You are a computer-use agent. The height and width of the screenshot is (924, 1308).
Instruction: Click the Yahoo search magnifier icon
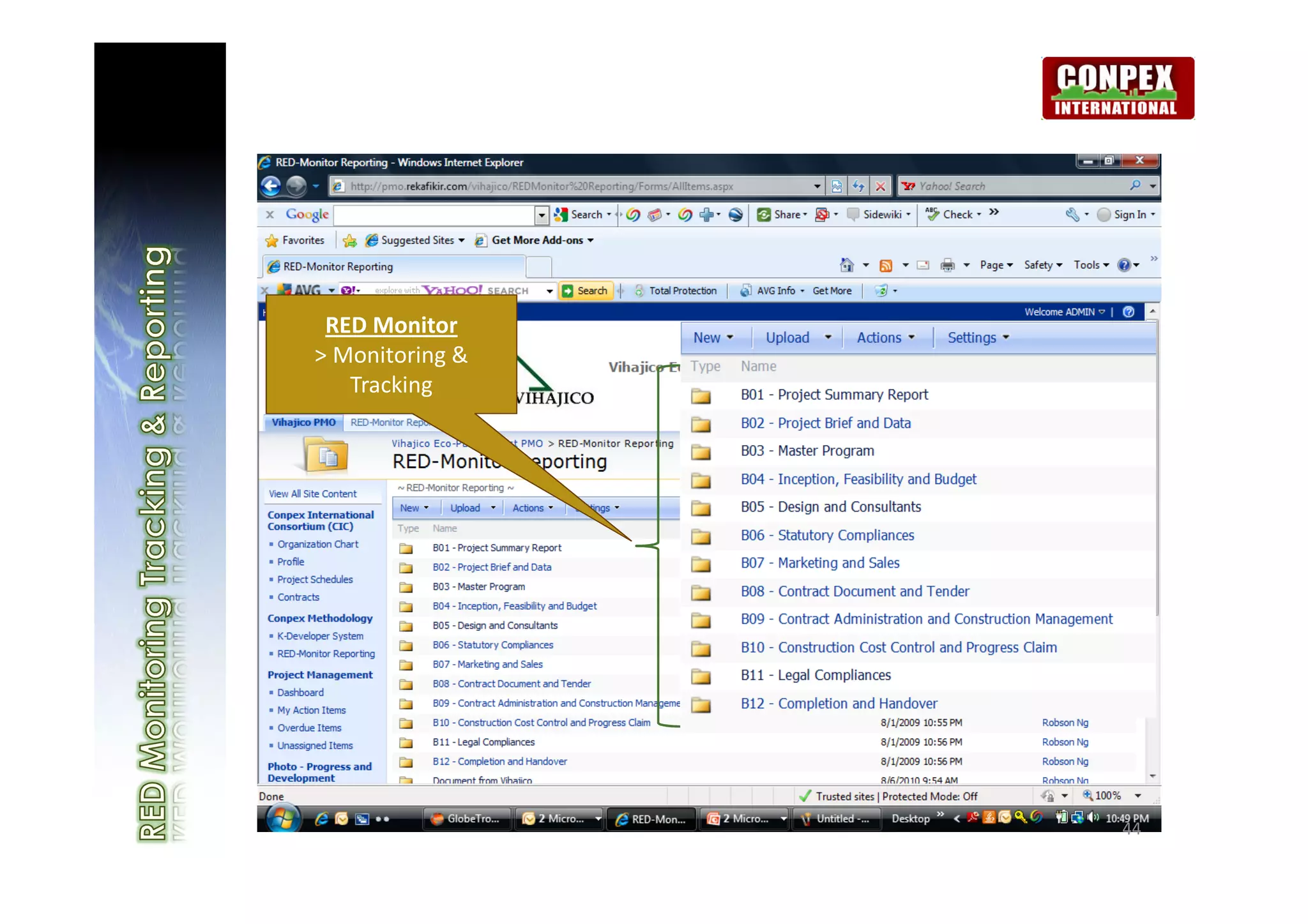[x=1135, y=185]
